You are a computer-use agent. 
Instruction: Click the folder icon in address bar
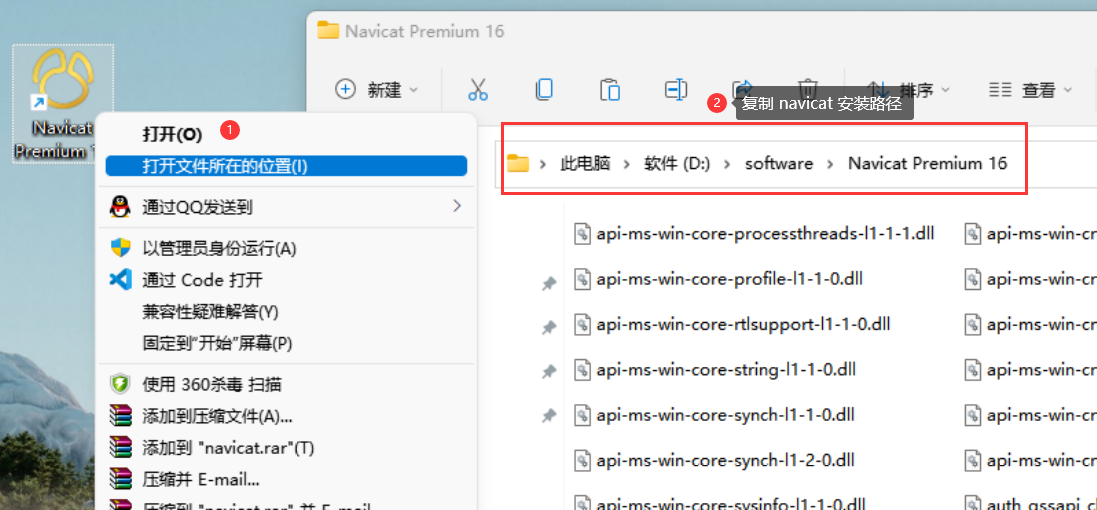(518, 163)
